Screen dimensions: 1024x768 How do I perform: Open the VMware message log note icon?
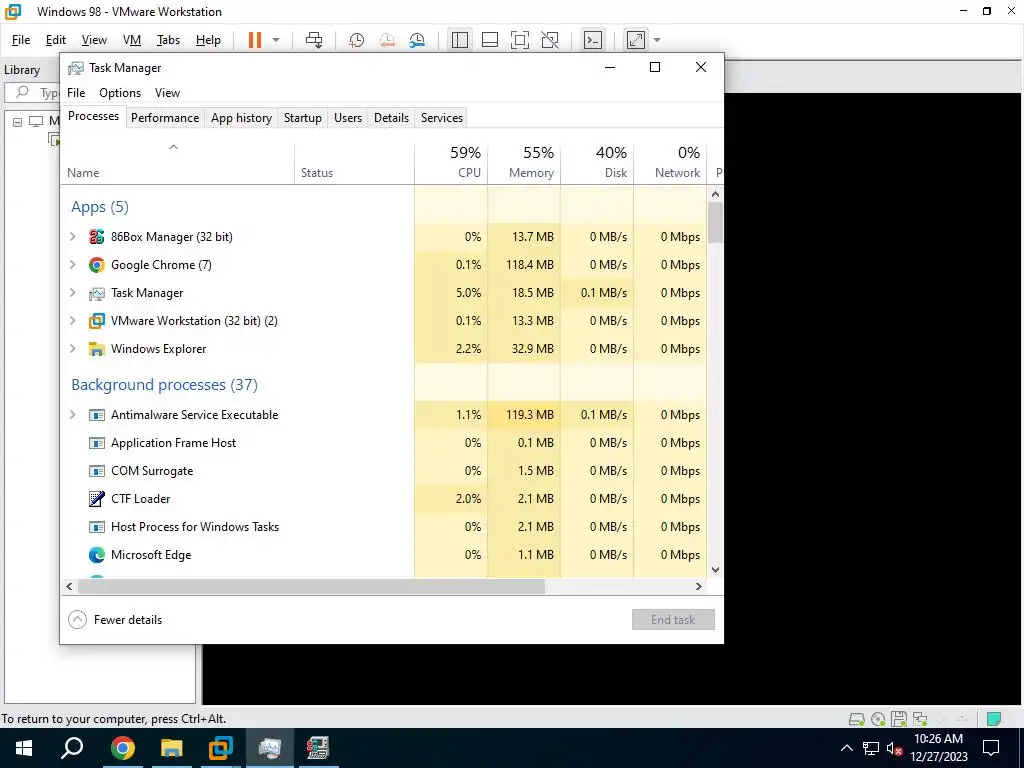[x=994, y=719]
